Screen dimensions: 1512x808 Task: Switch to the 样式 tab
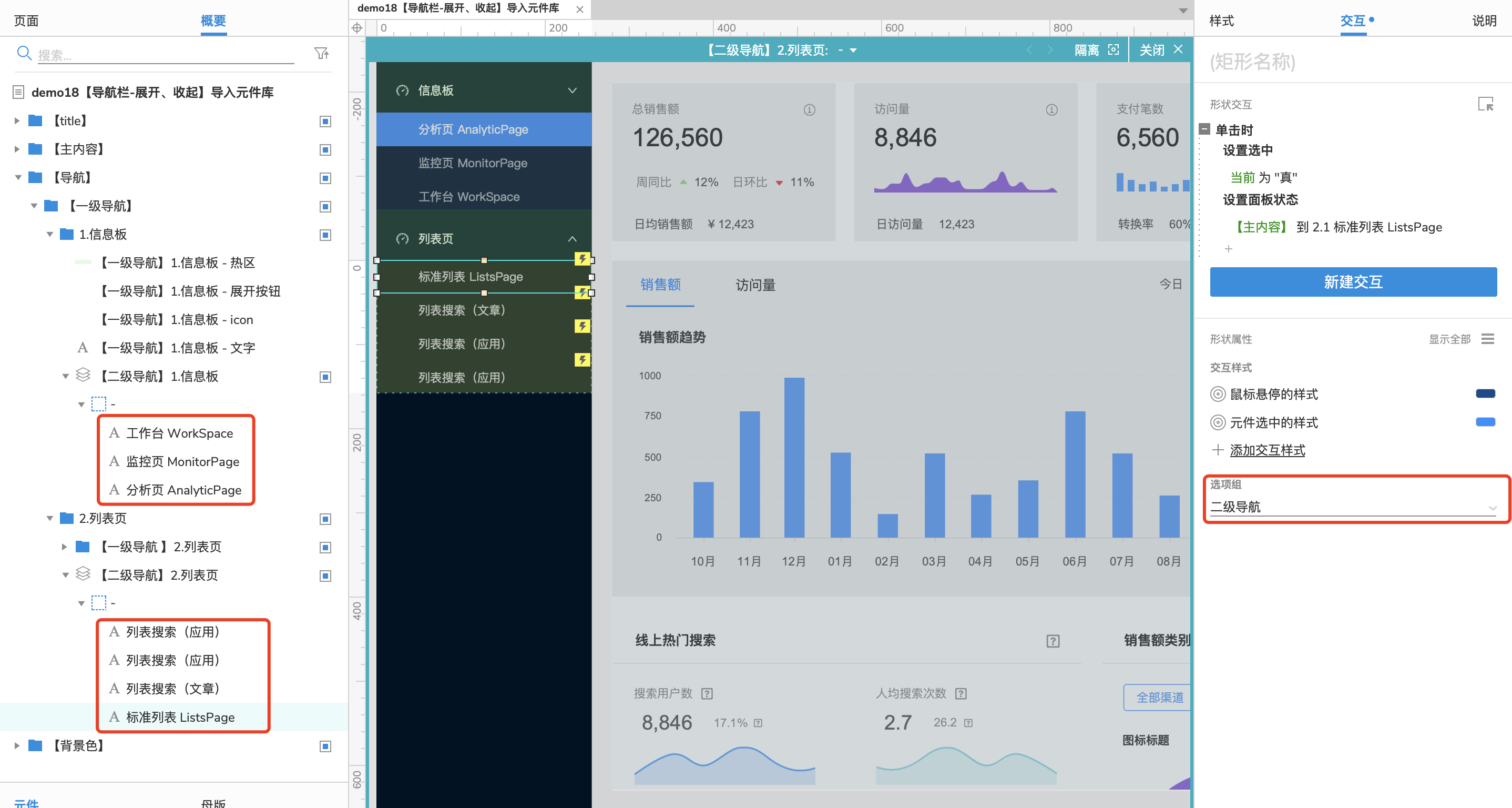[1221, 21]
